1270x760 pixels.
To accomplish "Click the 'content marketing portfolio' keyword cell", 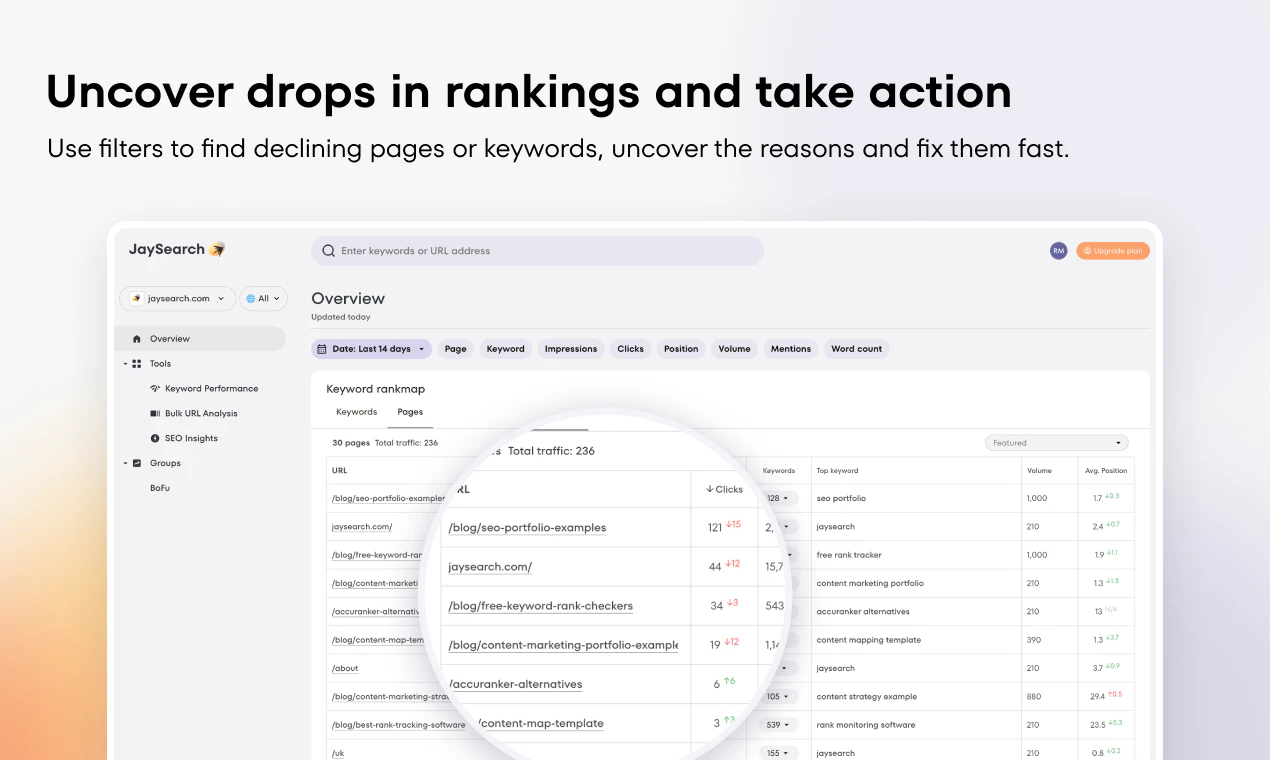I will (870, 583).
